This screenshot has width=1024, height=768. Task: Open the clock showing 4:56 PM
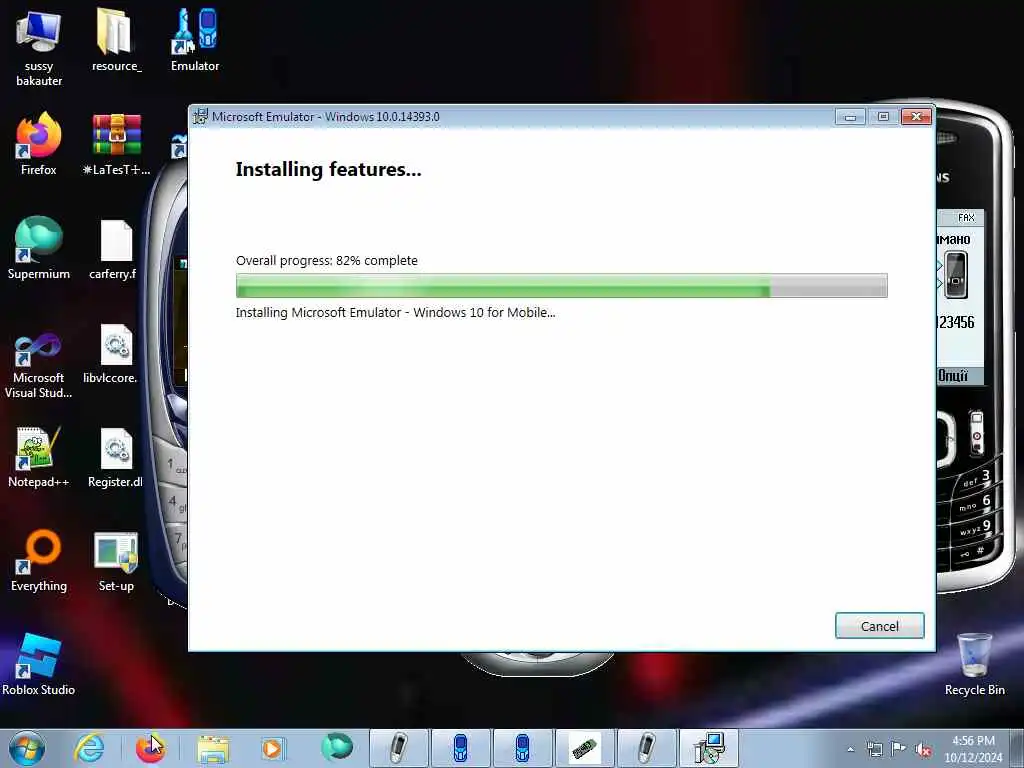[973, 748]
